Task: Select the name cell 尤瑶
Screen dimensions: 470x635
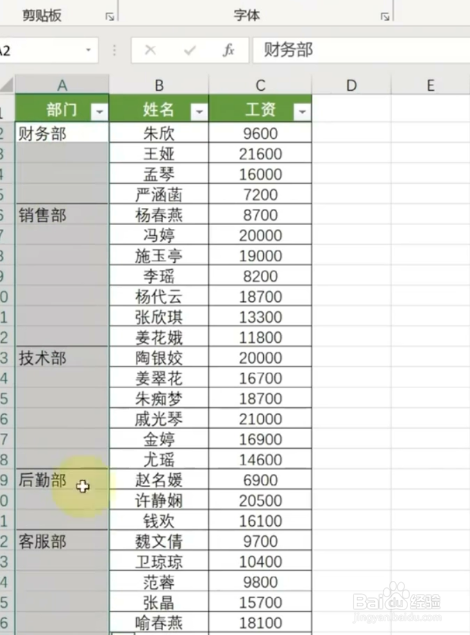Action: coord(159,459)
